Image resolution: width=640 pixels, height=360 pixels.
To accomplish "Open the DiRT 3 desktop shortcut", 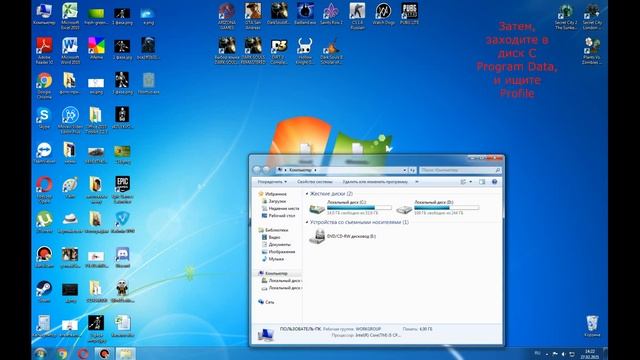I will pyautogui.click(x=279, y=50).
